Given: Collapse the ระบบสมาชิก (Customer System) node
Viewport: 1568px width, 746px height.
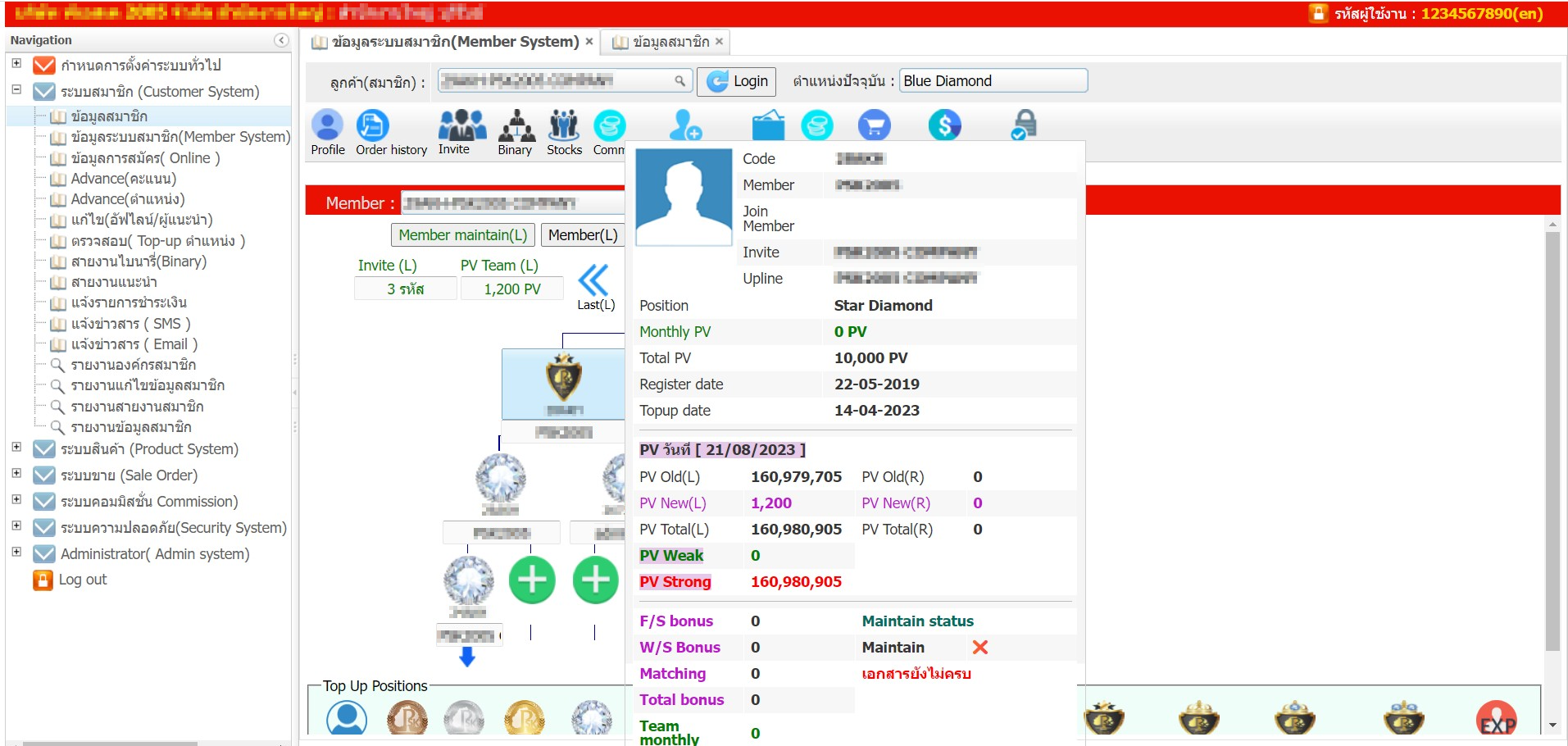Looking at the screenshot, I should (16, 90).
